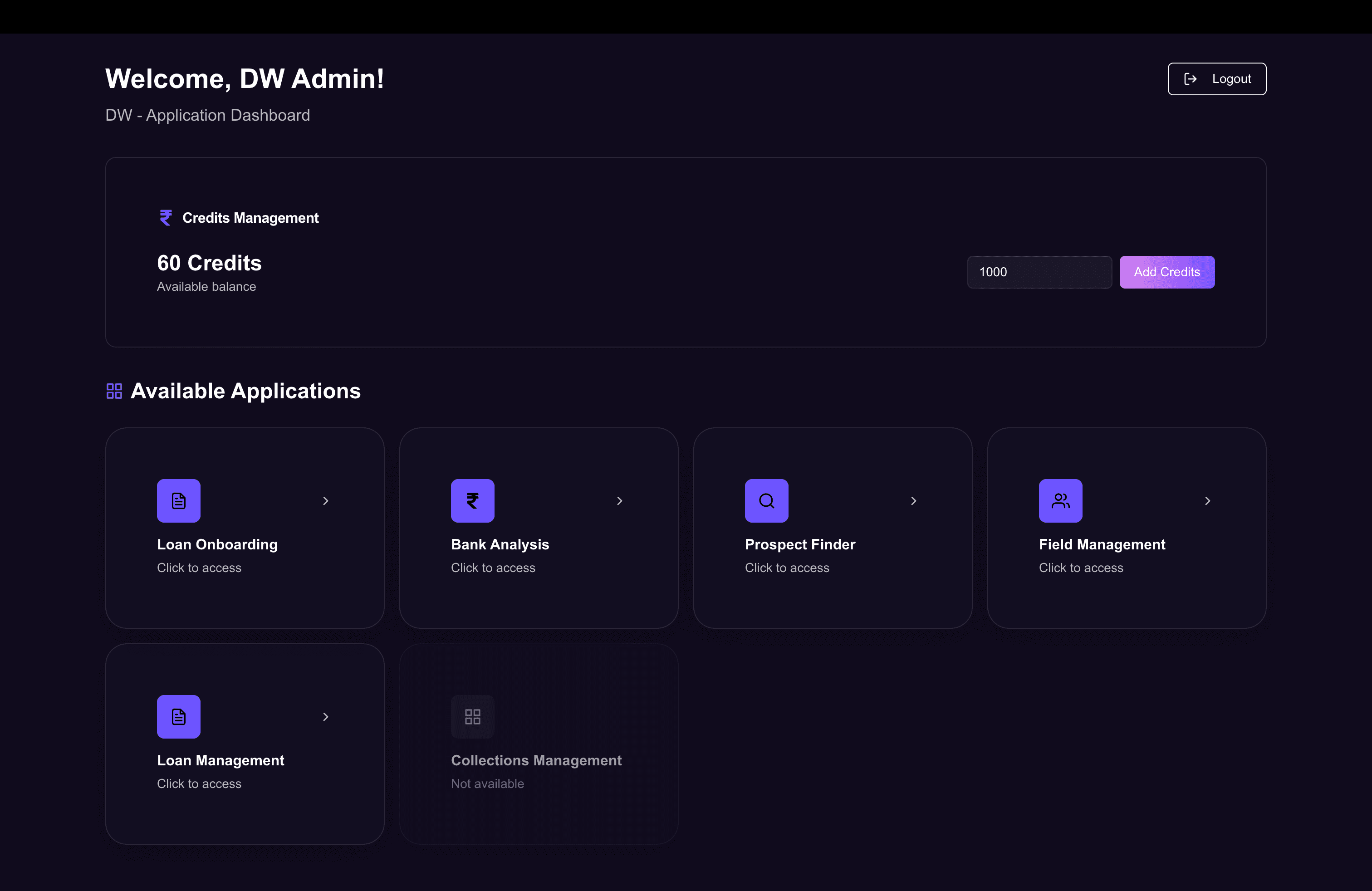Click the rupee icon on Credits Management
Screen dimensions: 1372x891
tap(166, 217)
